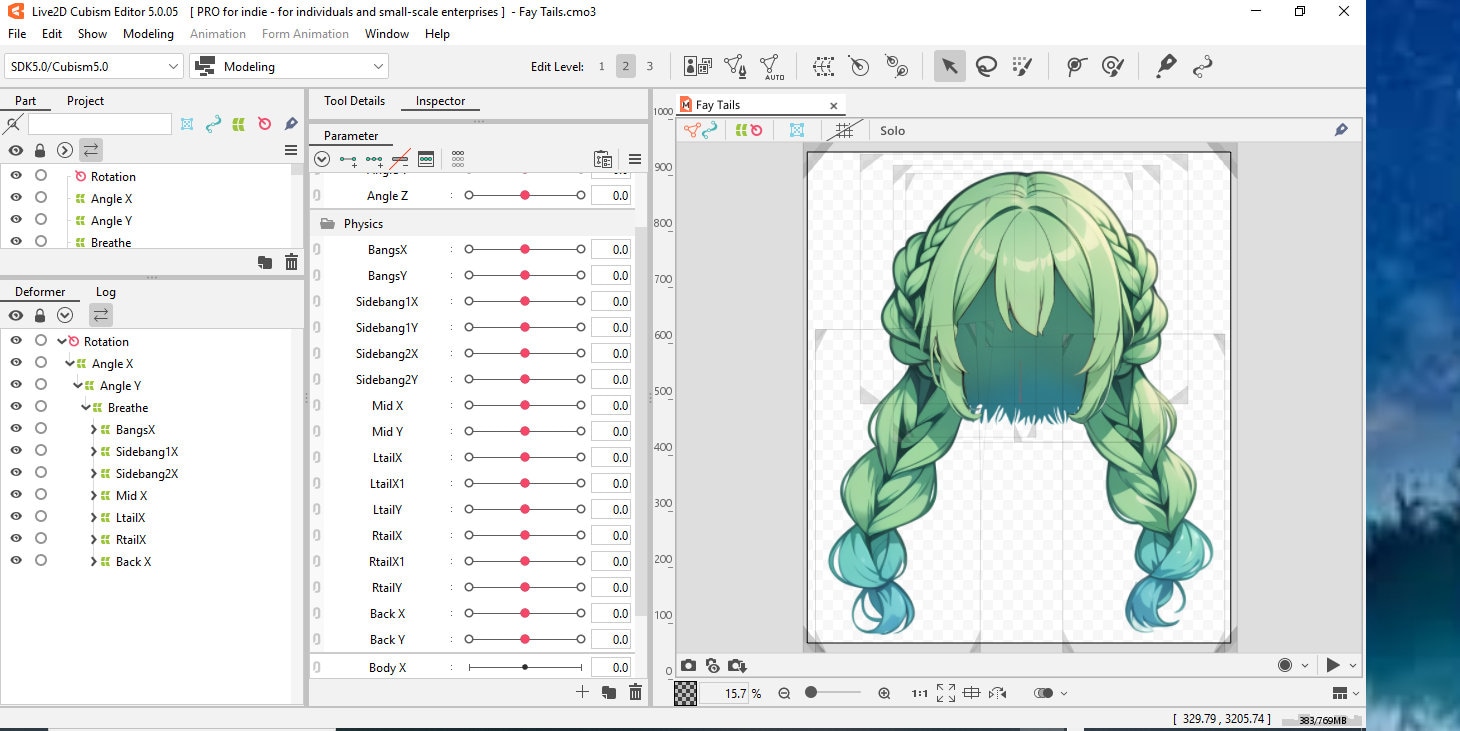Select the Arrow selection tool
Viewport: 1460px width, 731px height.
click(948, 66)
